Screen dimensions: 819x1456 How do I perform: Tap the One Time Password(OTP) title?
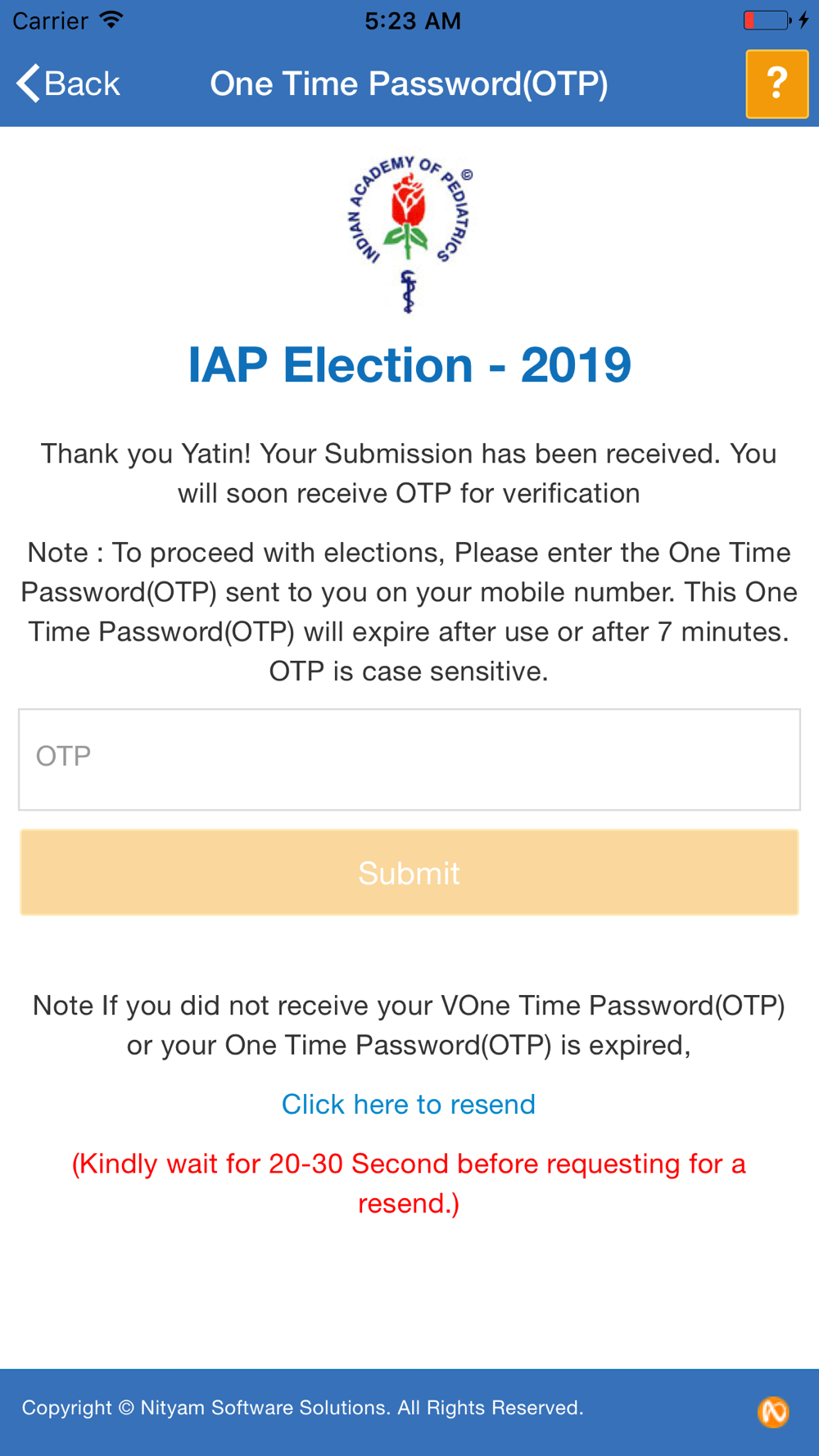[x=409, y=84]
